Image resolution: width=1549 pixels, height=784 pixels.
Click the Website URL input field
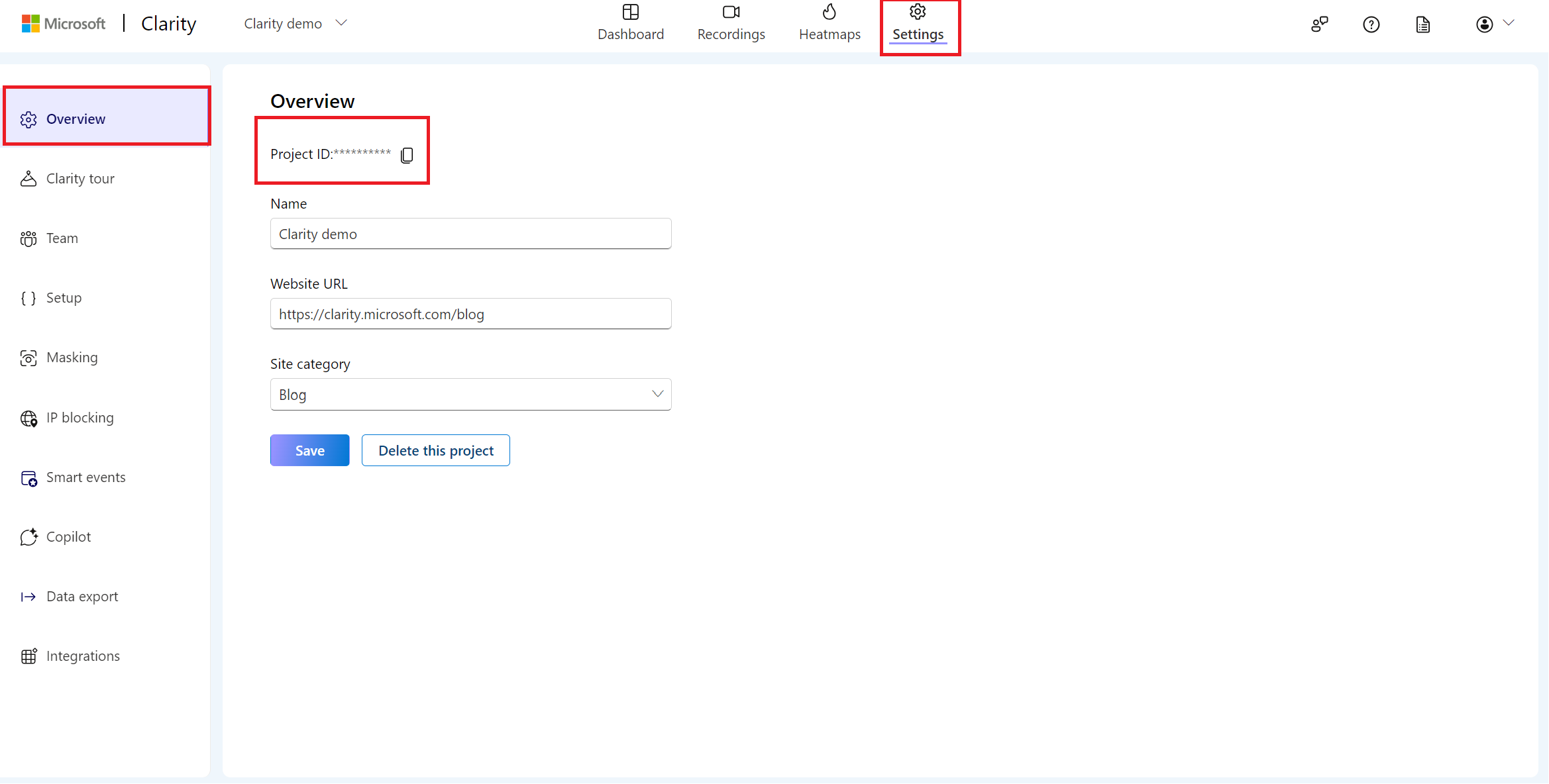[x=470, y=314]
